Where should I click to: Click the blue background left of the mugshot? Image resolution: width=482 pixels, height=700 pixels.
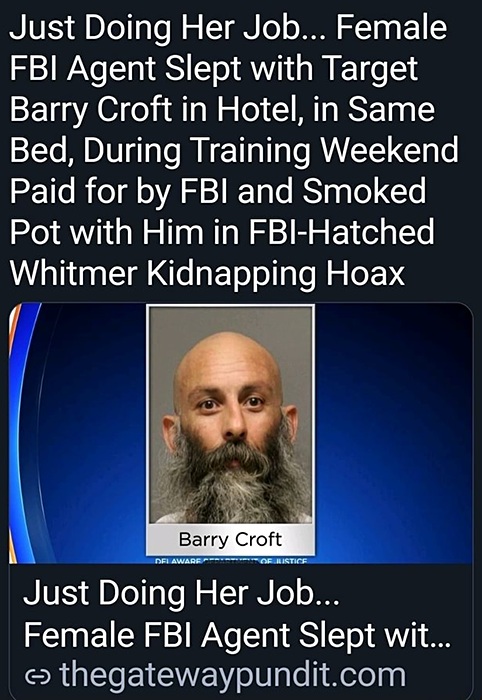91,433
